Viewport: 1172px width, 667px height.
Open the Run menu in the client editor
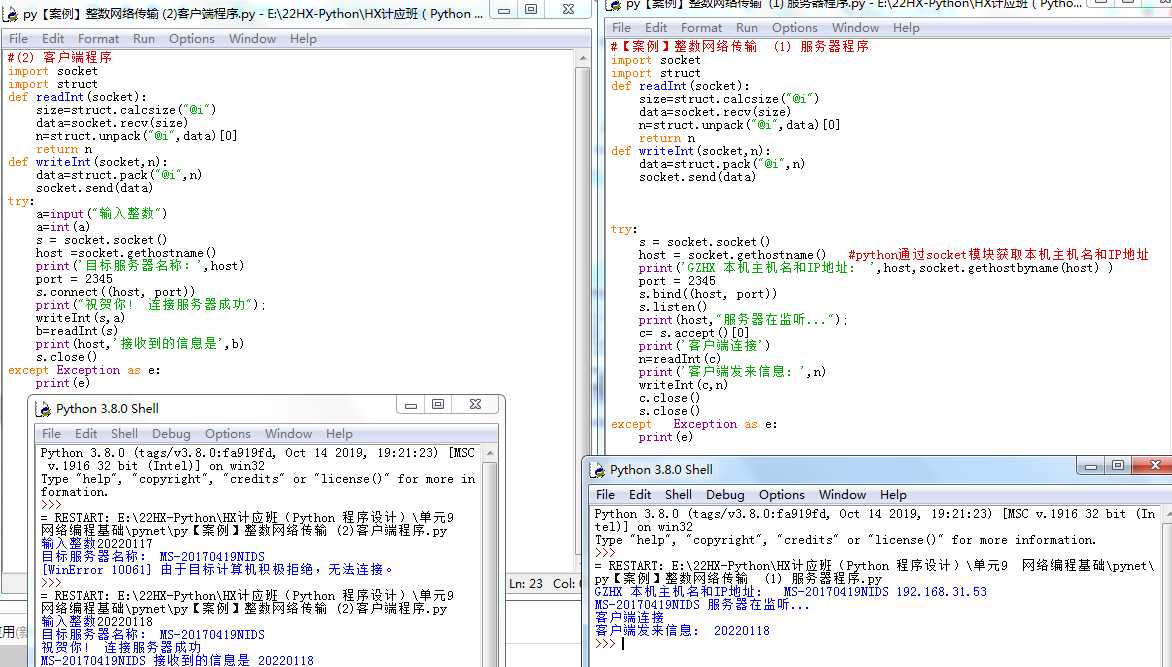click(x=144, y=39)
